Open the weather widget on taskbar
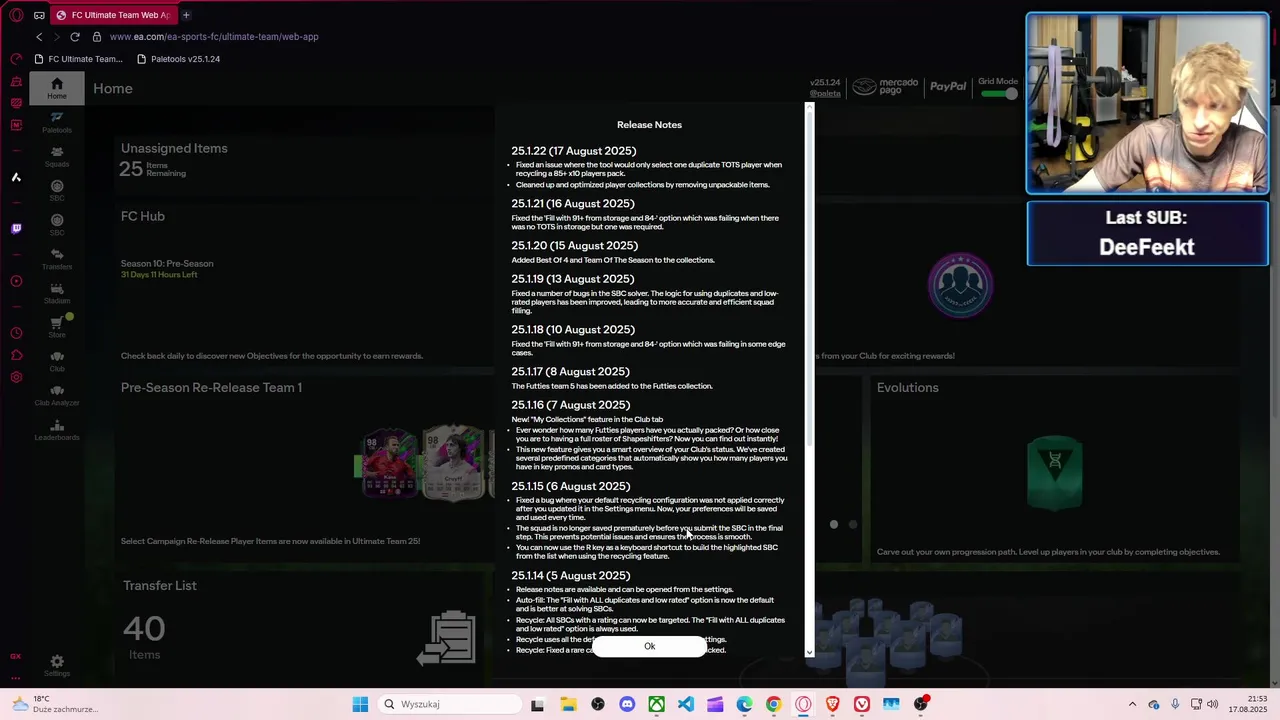The width and height of the screenshot is (1280, 720). (54, 704)
